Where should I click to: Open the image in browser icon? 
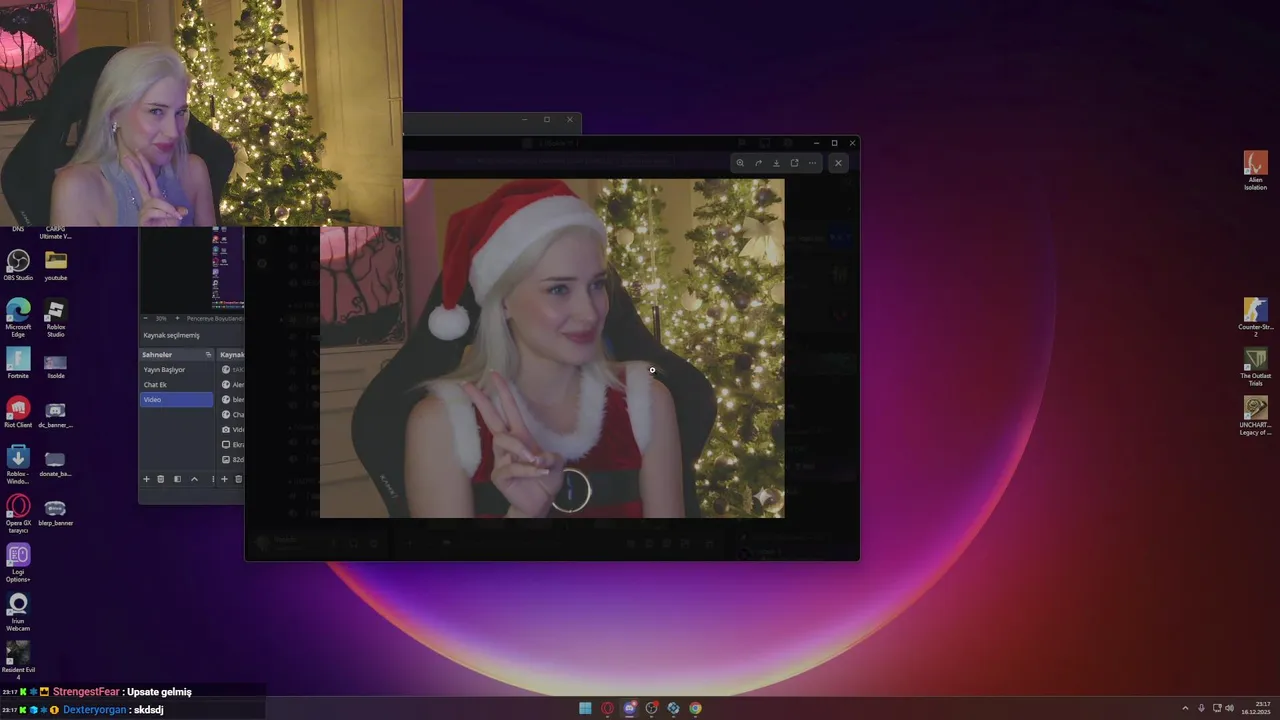coord(794,163)
